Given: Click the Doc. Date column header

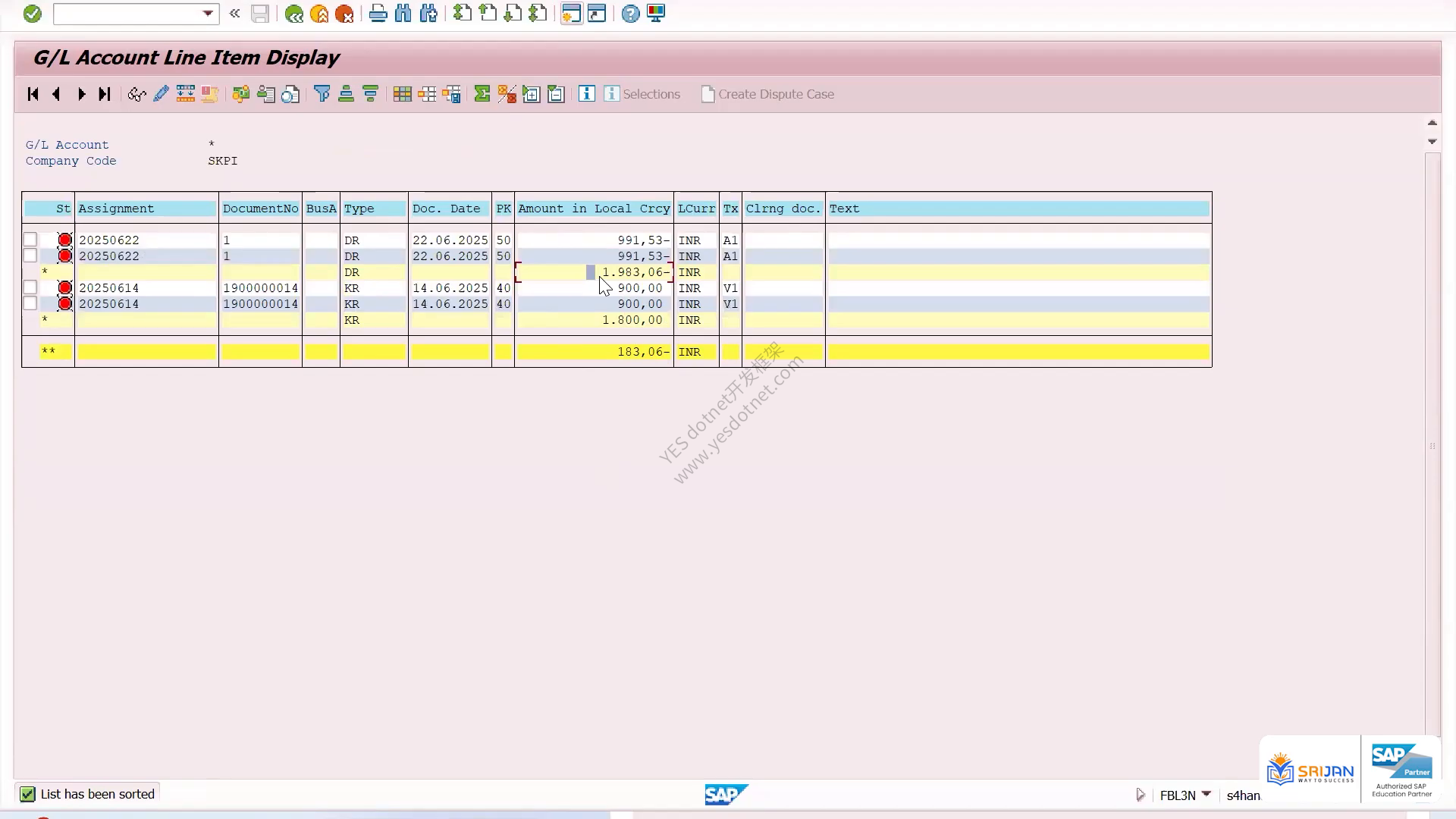Looking at the screenshot, I should pos(450,209).
